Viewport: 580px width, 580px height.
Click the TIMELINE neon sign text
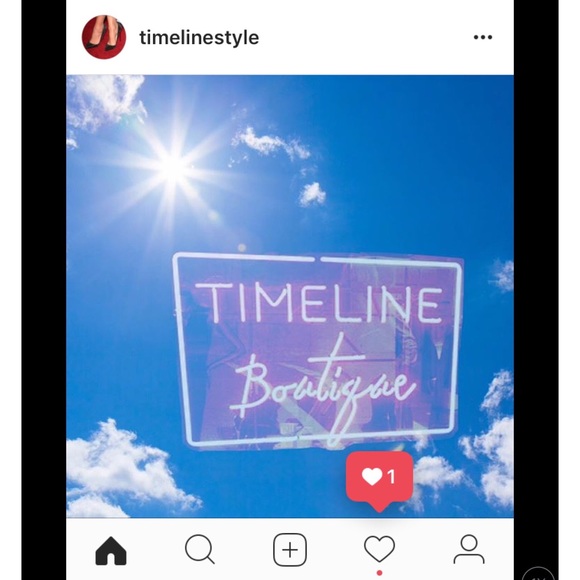319,304
